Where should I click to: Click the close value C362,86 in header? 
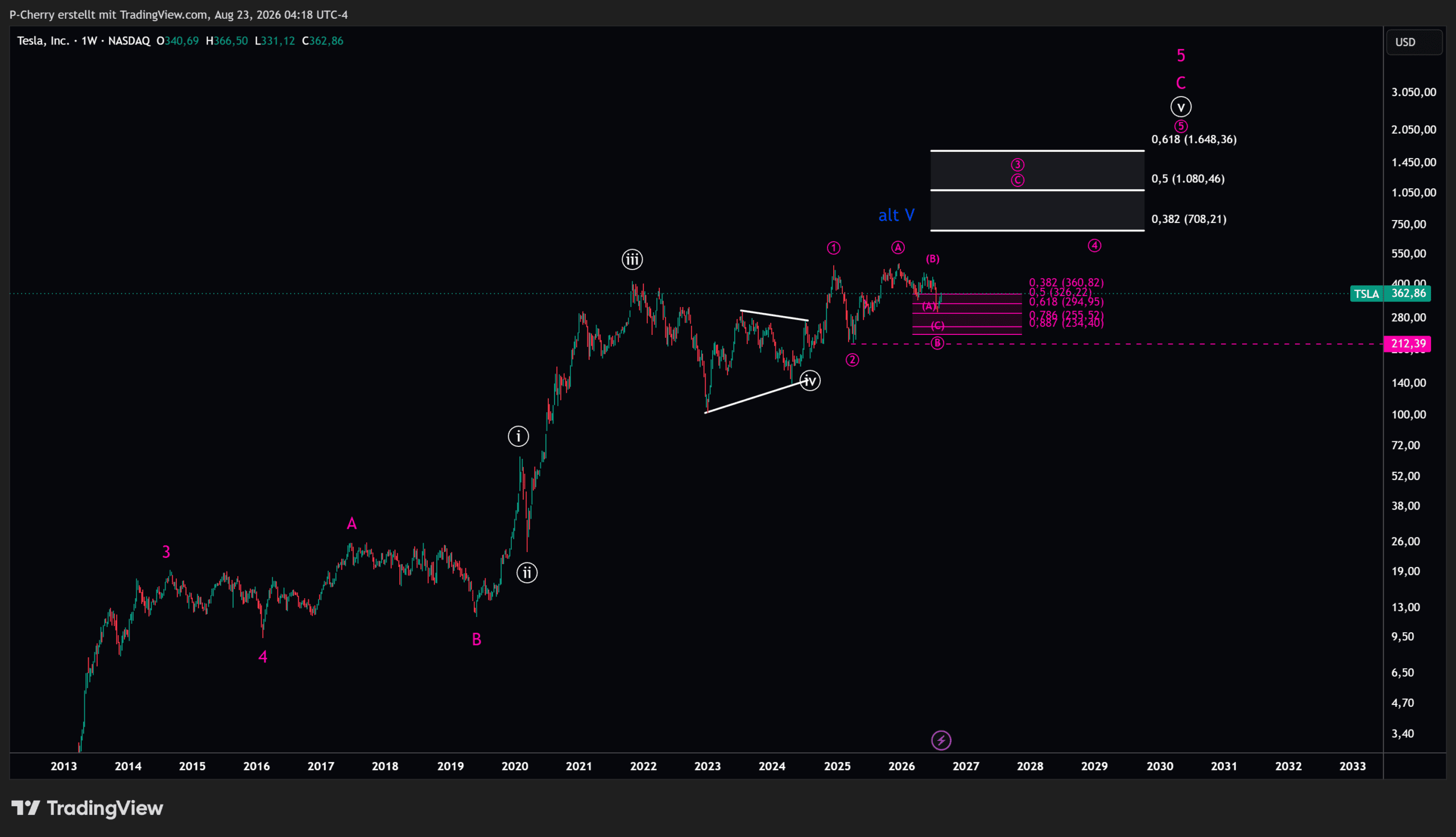322,41
